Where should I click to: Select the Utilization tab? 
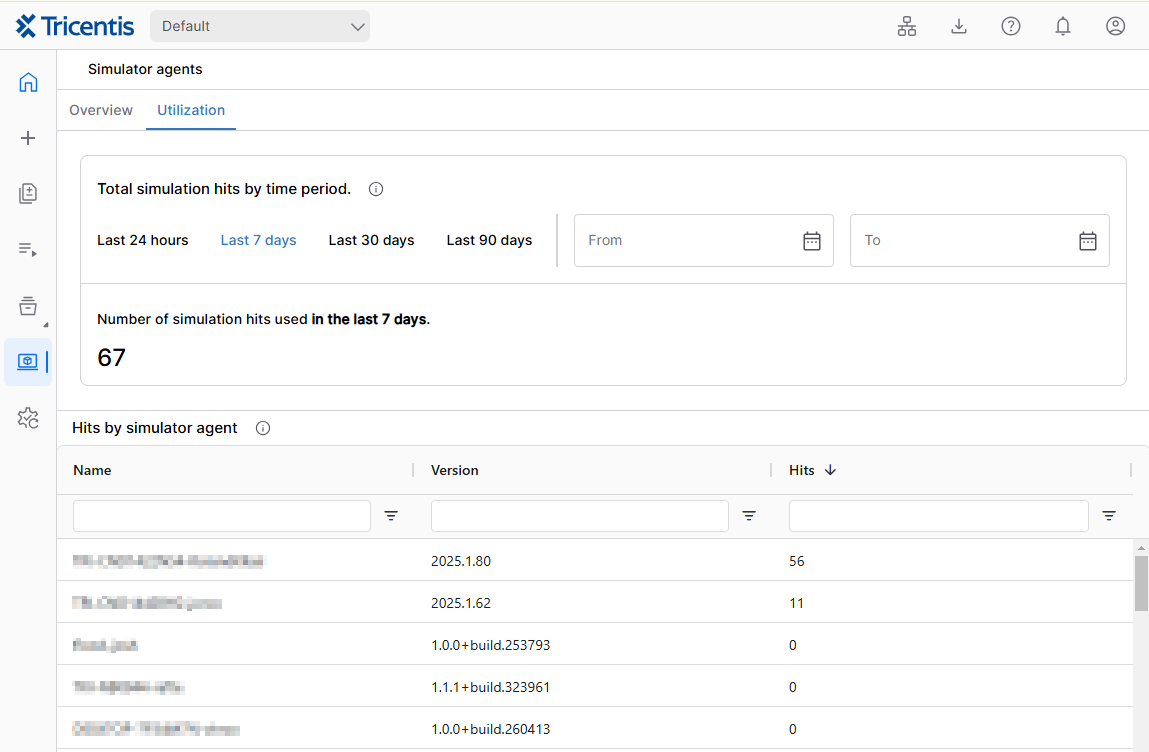pos(191,110)
